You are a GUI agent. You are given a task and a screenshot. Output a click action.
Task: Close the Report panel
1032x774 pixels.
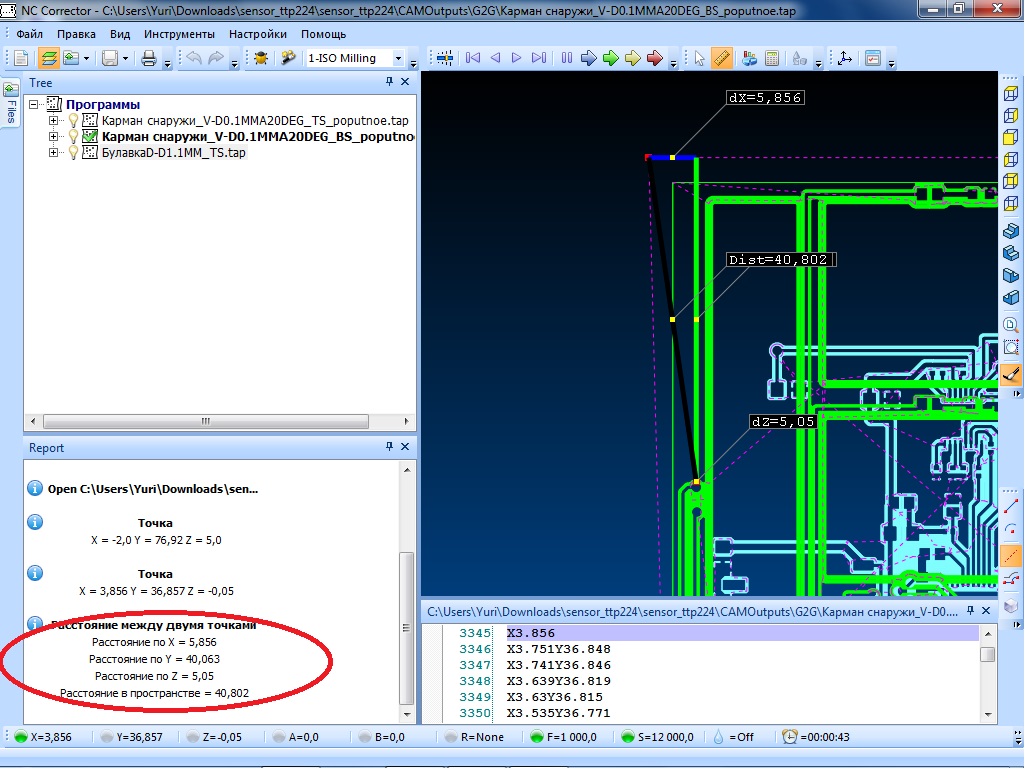pyautogui.click(x=405, y=448)
